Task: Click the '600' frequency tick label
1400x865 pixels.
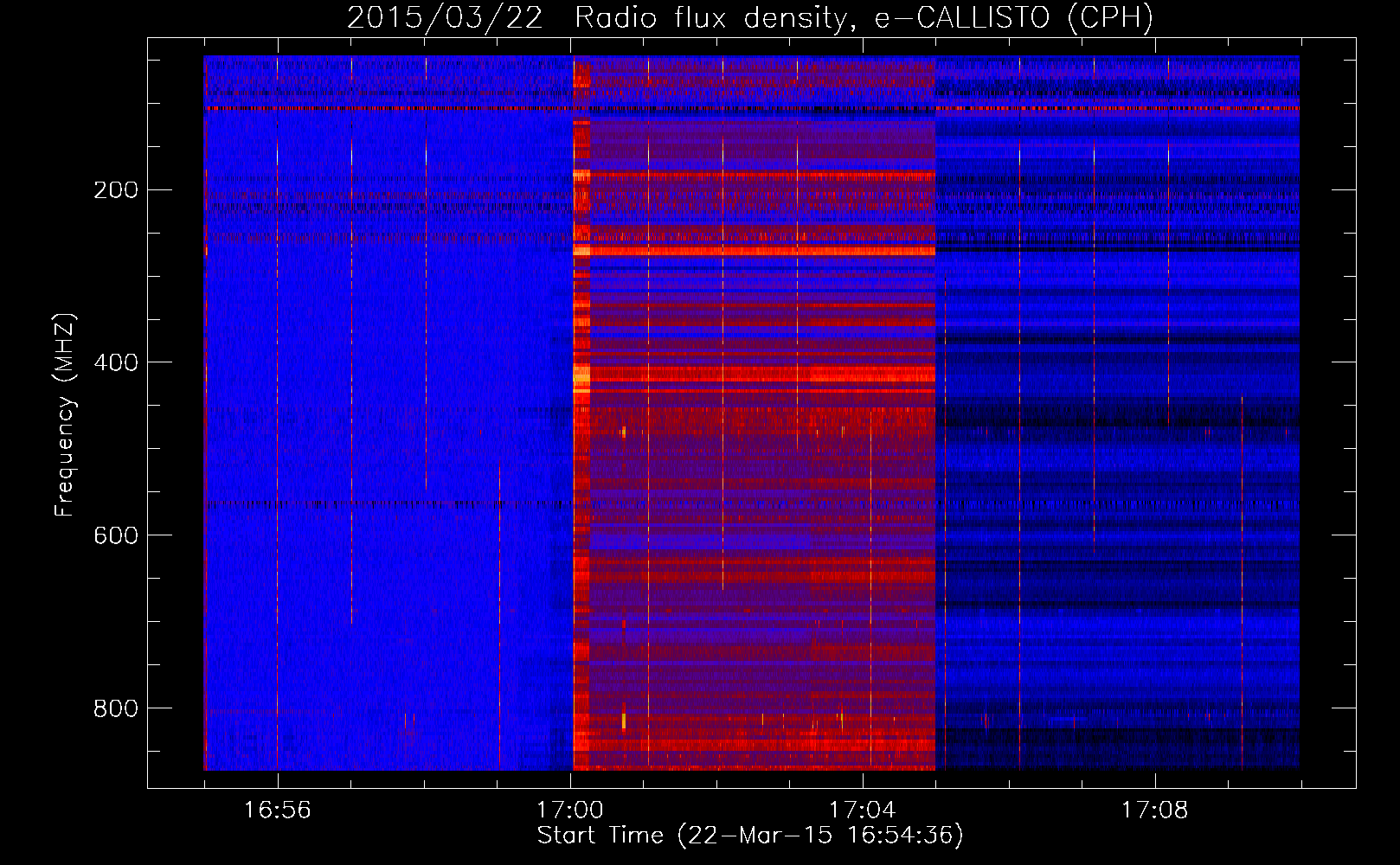Action: tap(116, 536)
